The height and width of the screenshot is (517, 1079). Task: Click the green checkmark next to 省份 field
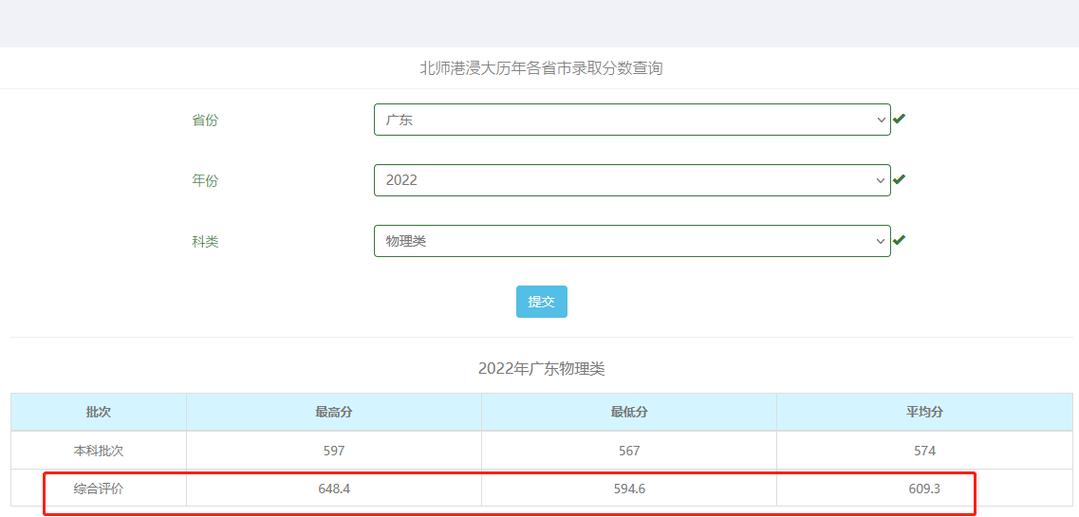click(899, 118)
